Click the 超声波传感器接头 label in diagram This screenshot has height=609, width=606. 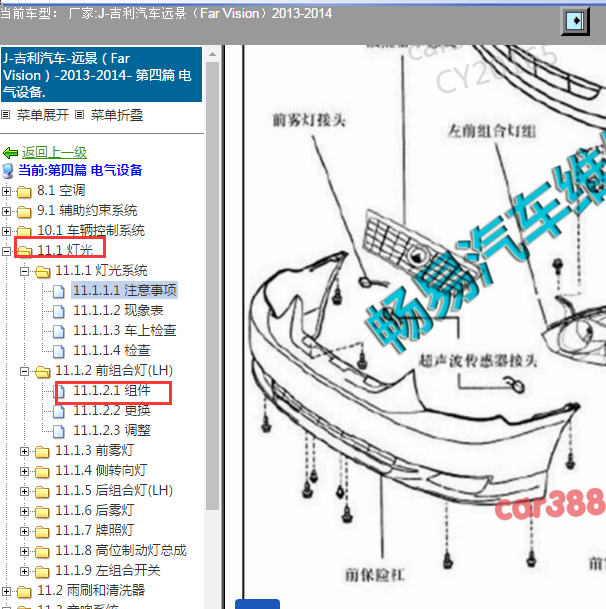coord(478,361)
